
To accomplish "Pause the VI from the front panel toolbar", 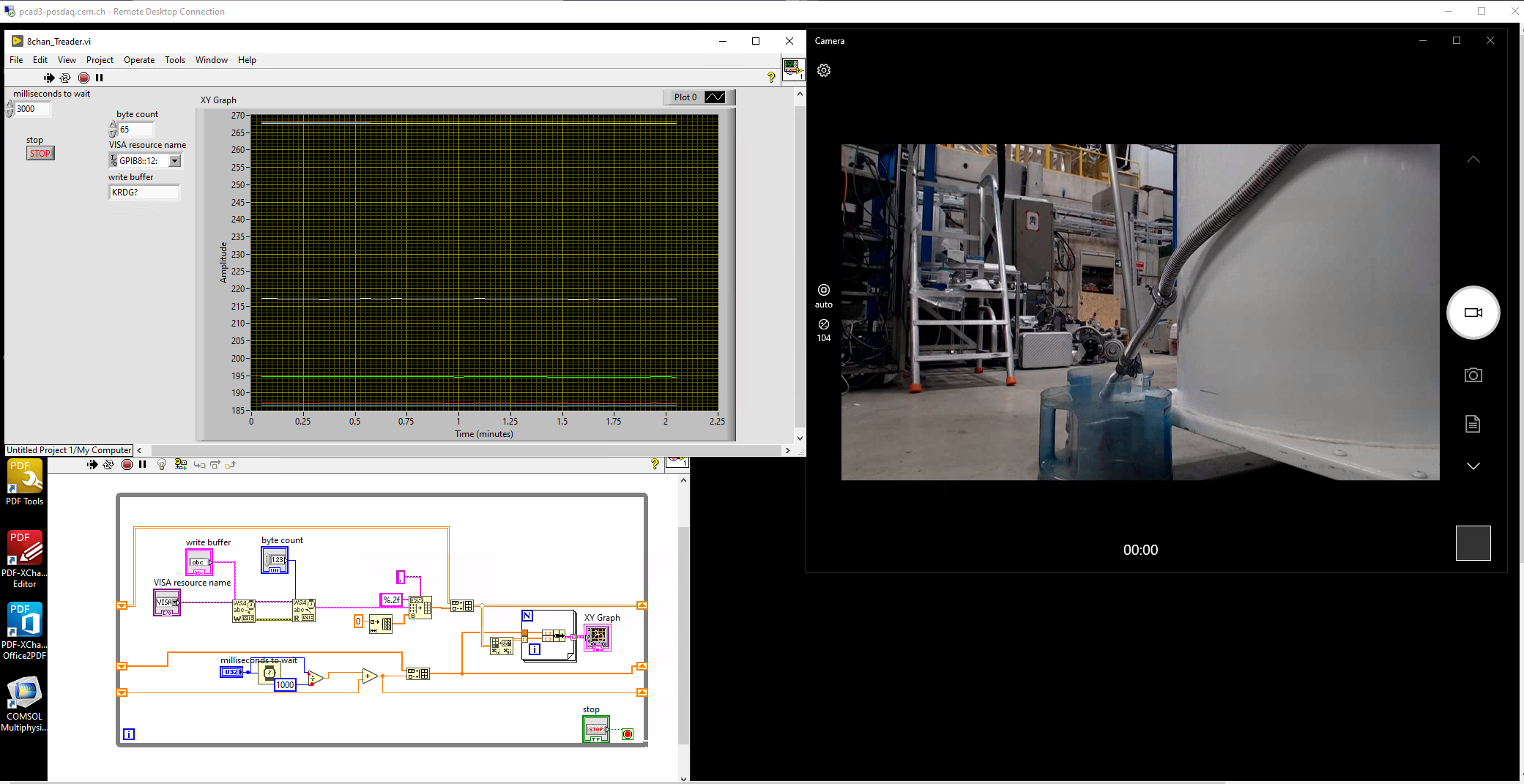I will [x=100, y=78].
